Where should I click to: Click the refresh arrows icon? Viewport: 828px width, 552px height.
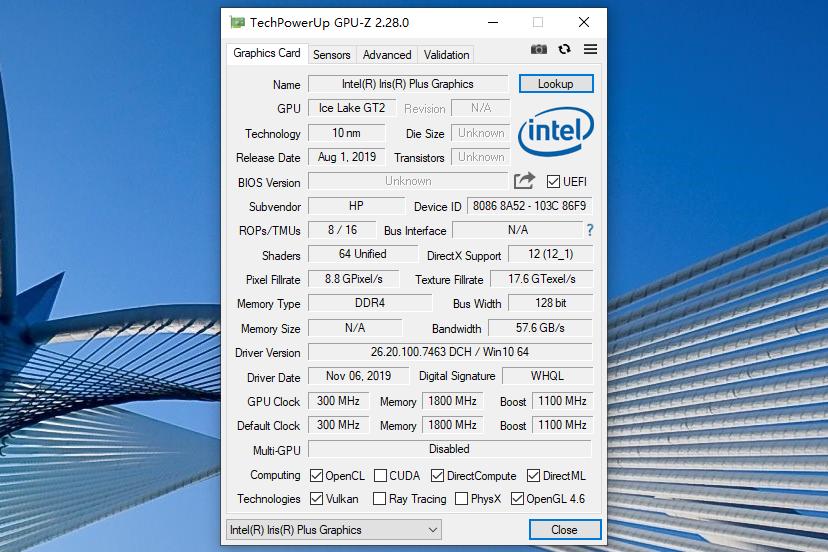coord(564,49)
